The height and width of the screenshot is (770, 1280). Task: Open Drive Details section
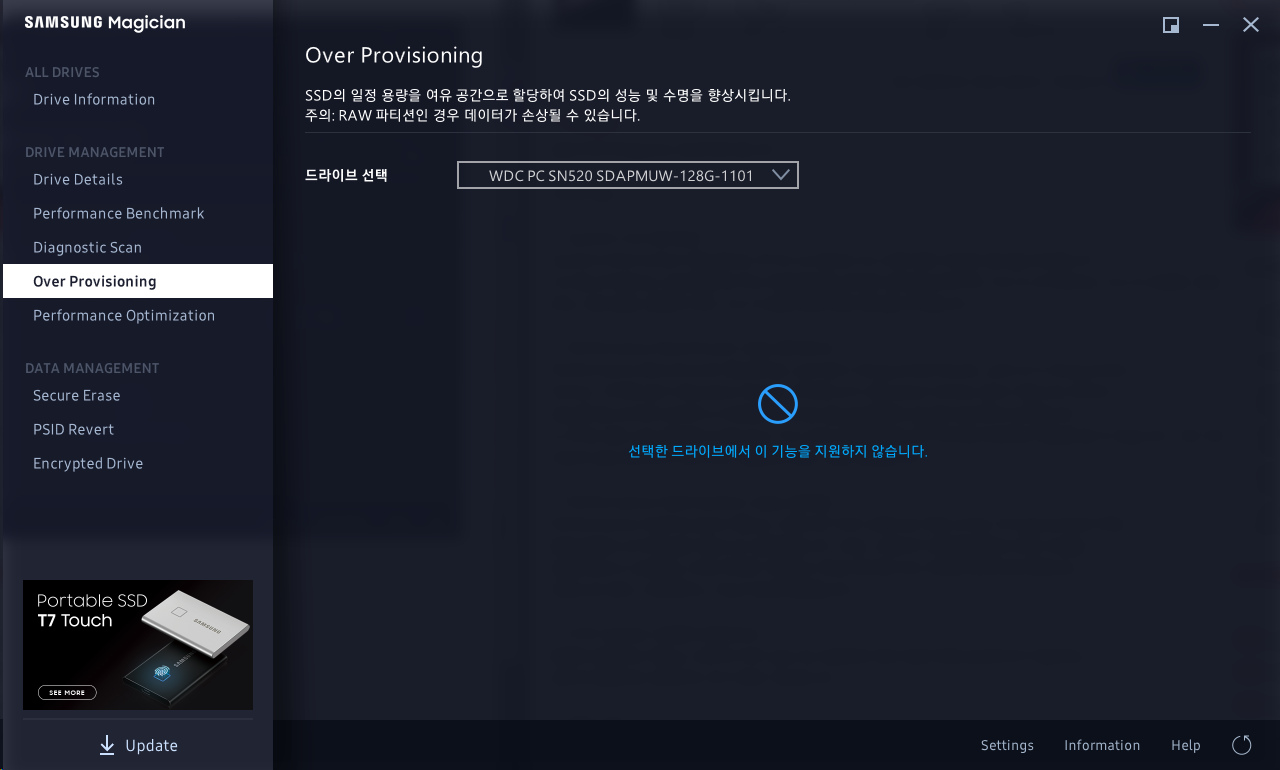pos(78,180)
